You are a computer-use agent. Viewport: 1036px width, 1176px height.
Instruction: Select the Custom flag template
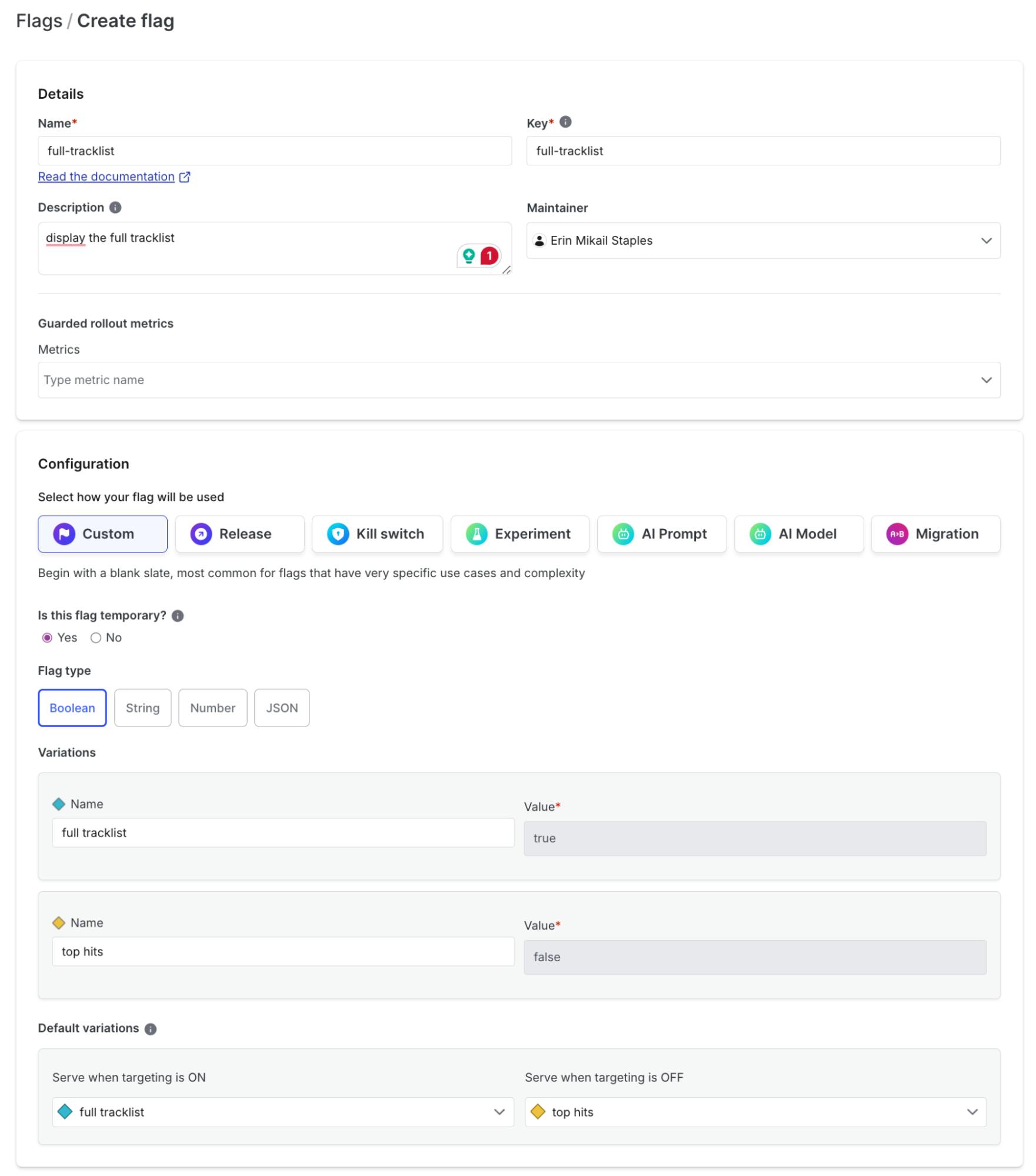pos(102,534)
